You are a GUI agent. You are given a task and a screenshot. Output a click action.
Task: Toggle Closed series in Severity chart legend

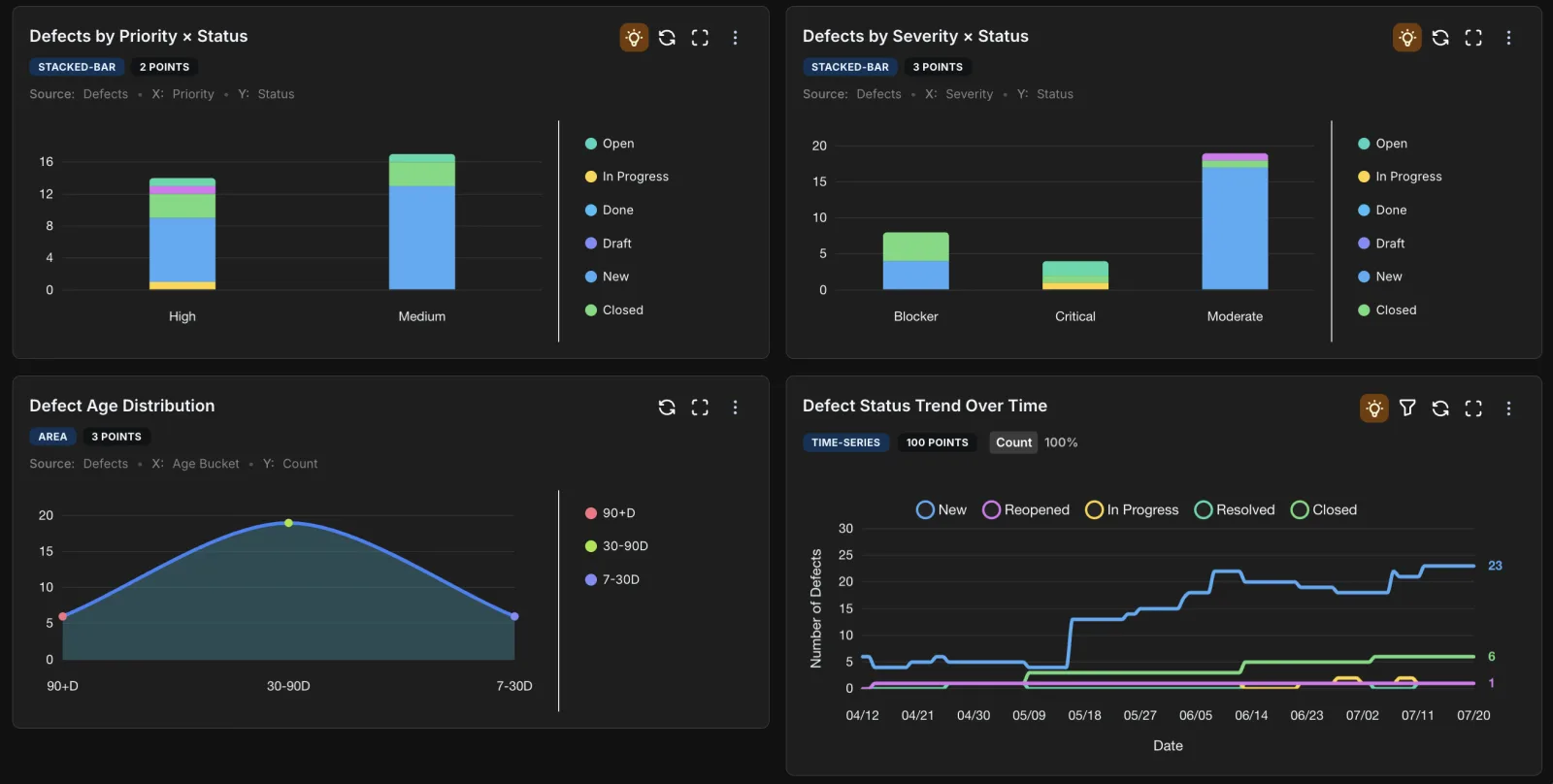1388,310
